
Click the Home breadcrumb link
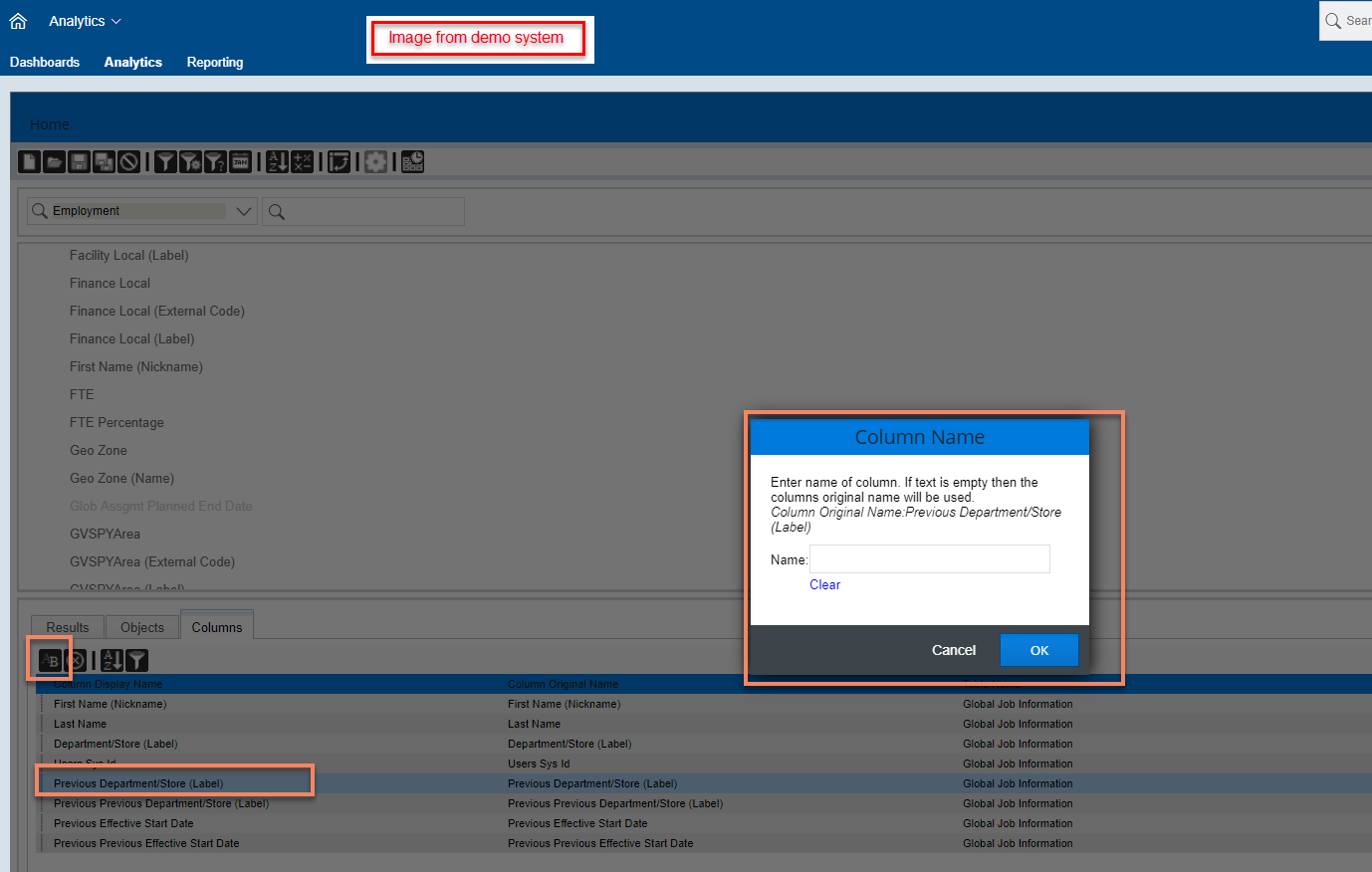tap(50, 124)
